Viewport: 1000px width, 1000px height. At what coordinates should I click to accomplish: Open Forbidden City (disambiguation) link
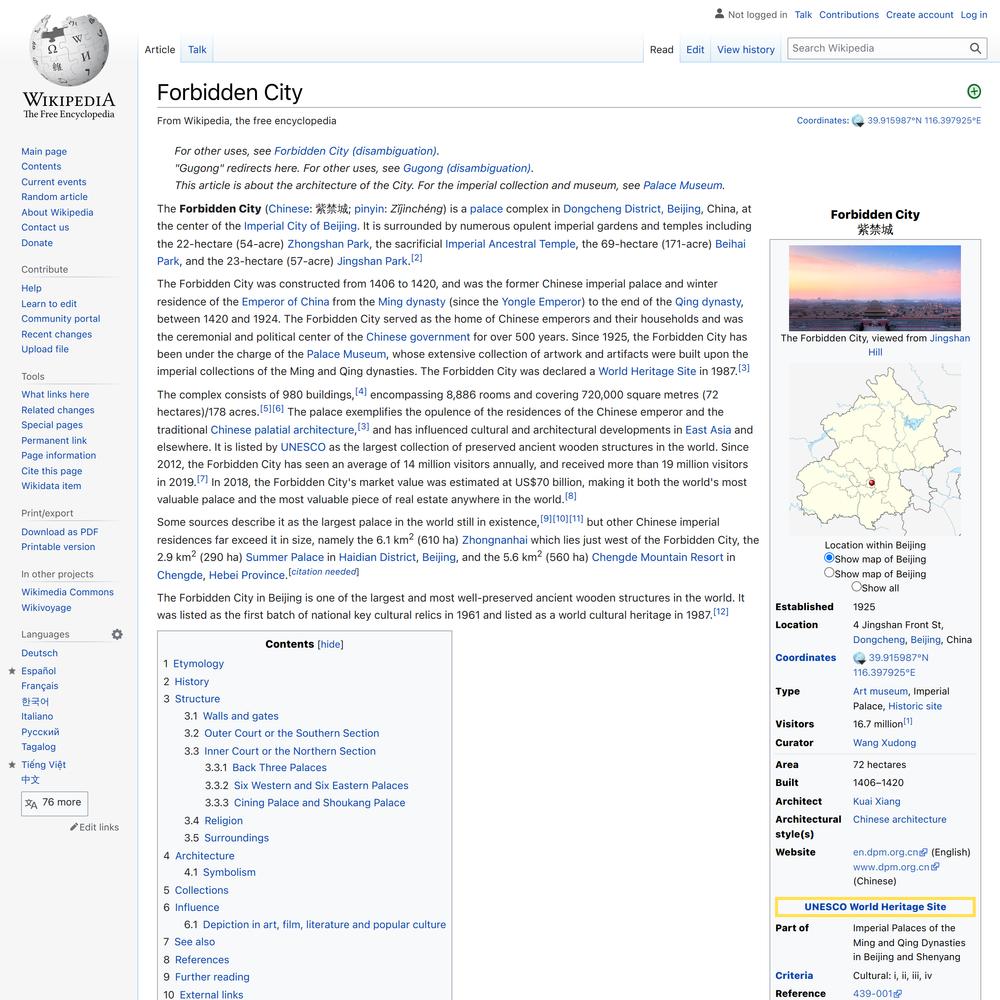click(355, 151)
